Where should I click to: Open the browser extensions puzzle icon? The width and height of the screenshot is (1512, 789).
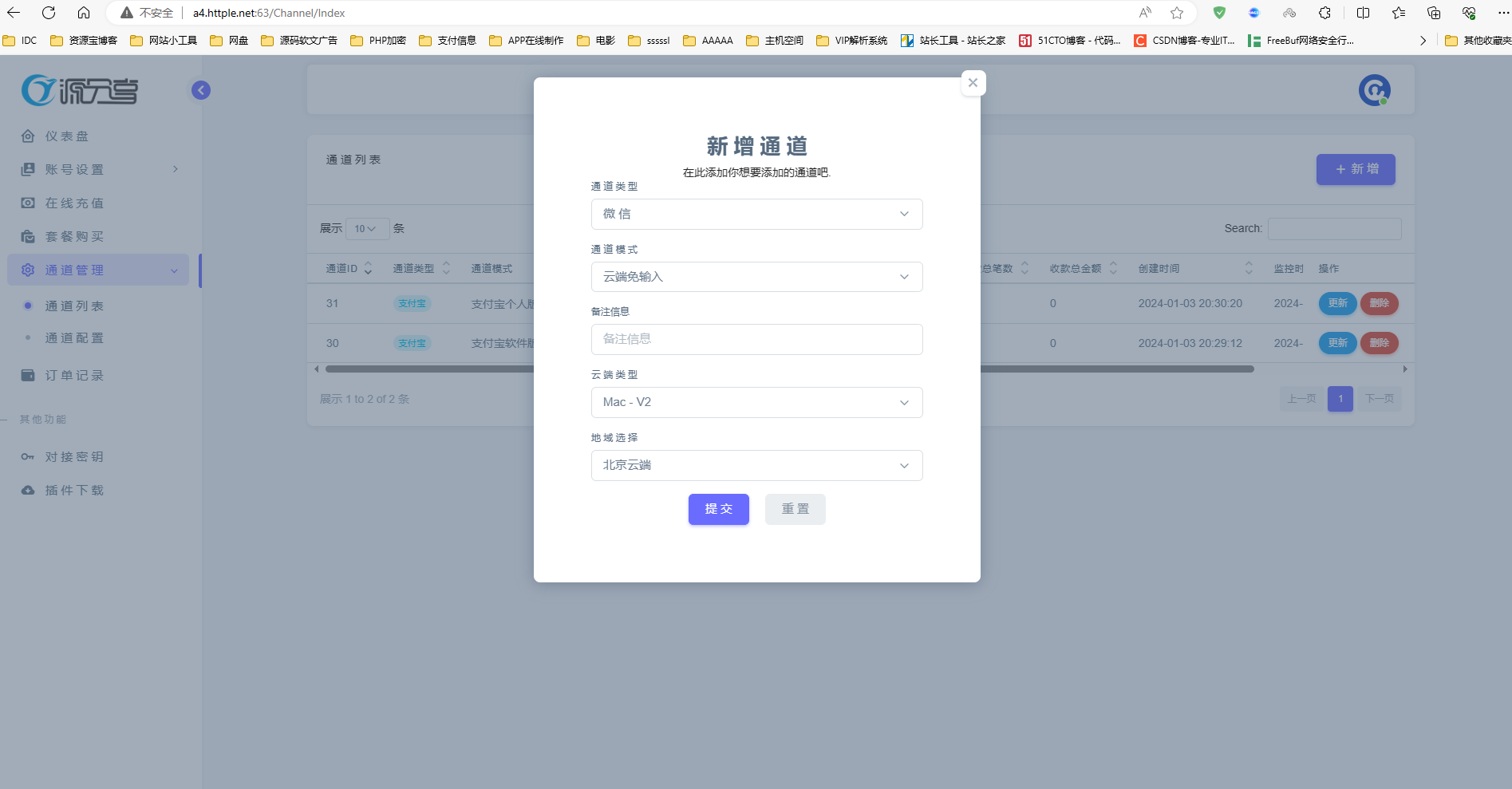[x=1324, y=13]
